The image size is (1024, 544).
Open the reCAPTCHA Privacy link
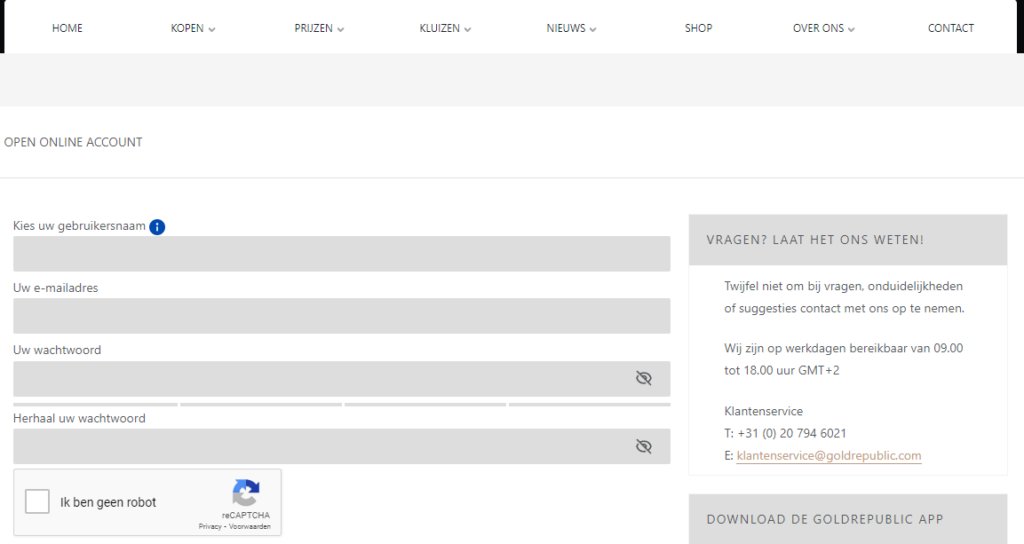(209, 526)
